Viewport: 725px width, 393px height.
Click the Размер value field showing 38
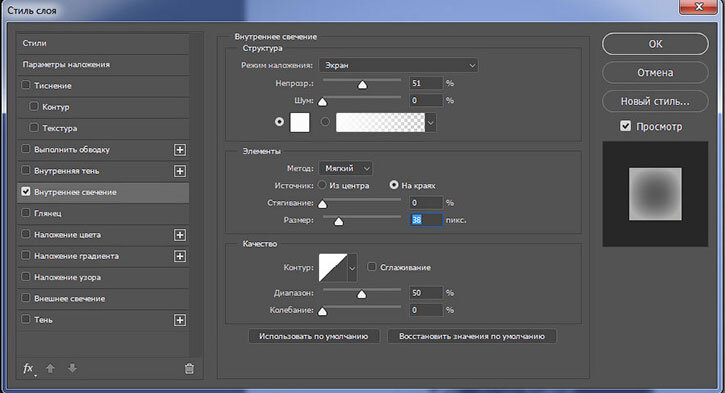(x=426, y=220)
